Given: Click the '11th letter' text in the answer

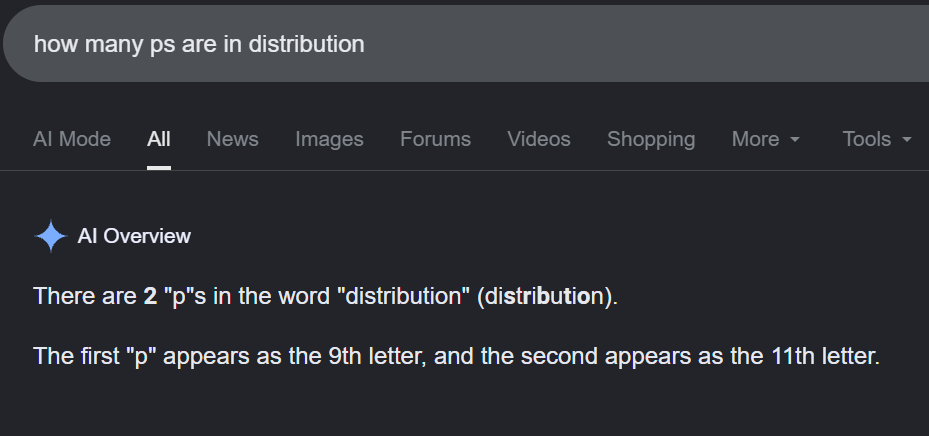Looking at the screenshot, I should (x=824, y=356).
